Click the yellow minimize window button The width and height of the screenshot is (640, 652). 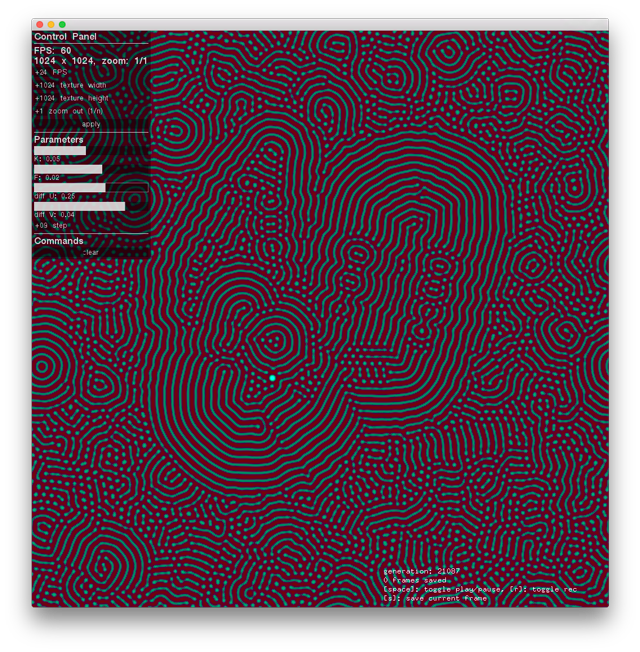coord(51,24)
